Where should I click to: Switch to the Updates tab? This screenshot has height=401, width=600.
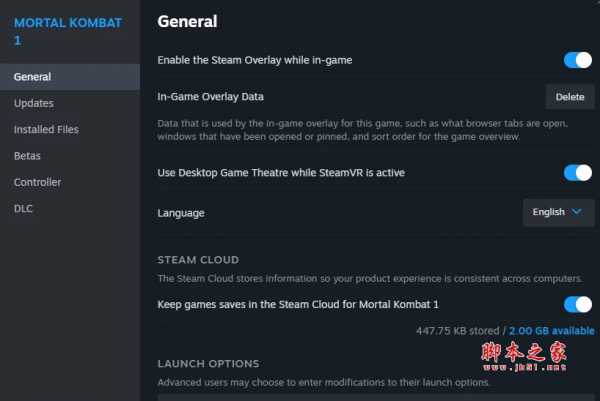34,103
